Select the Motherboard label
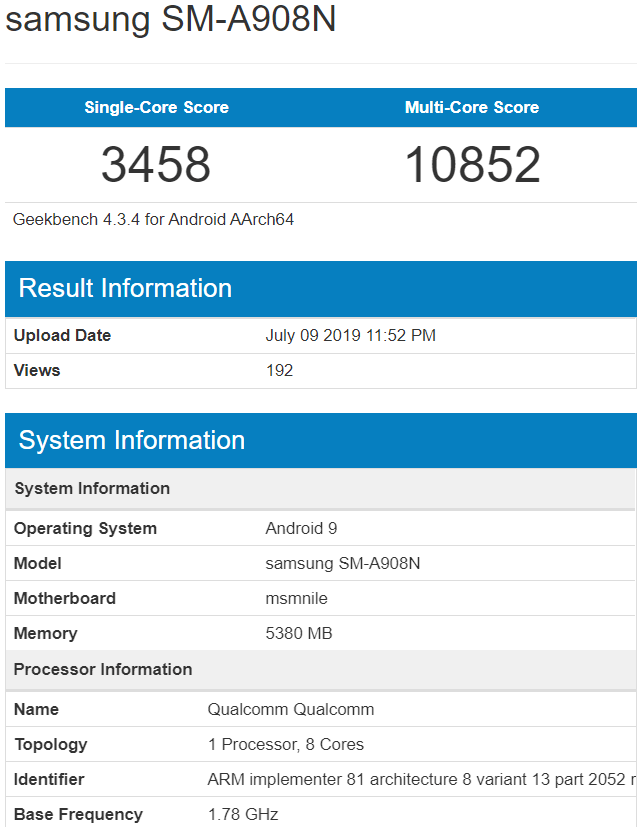The width and height of the screenshot is (639, 827). coord(64,598)
